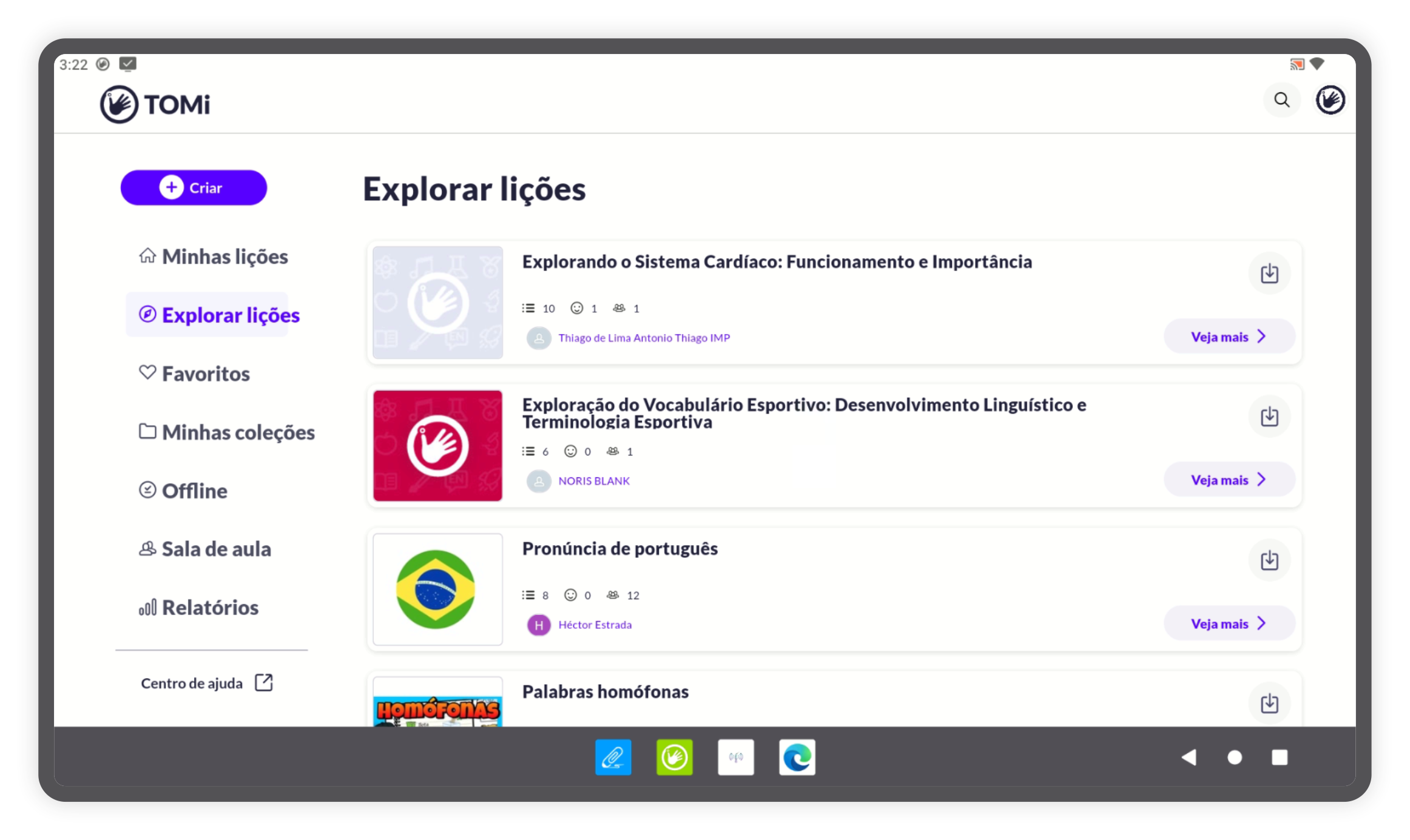Download the Pronúncia de português lesson
This screenshot has width=1410, height=840.
[x=1269, y=560]
